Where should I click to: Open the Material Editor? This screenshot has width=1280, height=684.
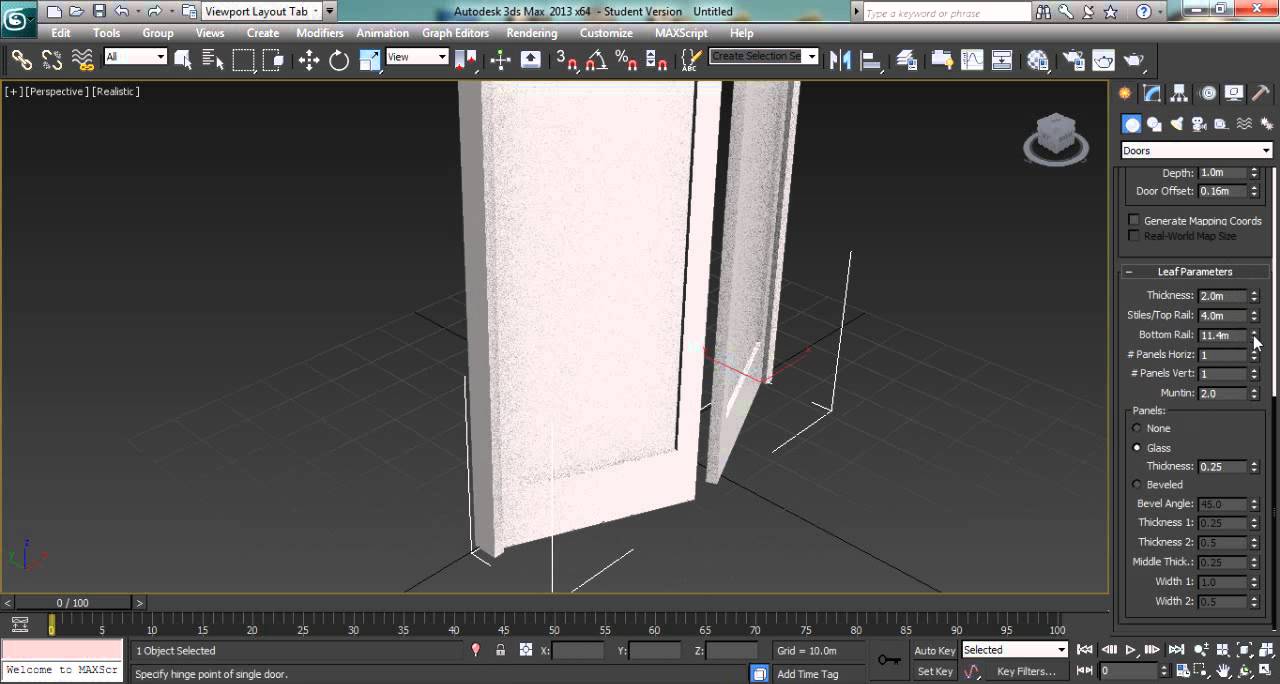coord(1038,60)
